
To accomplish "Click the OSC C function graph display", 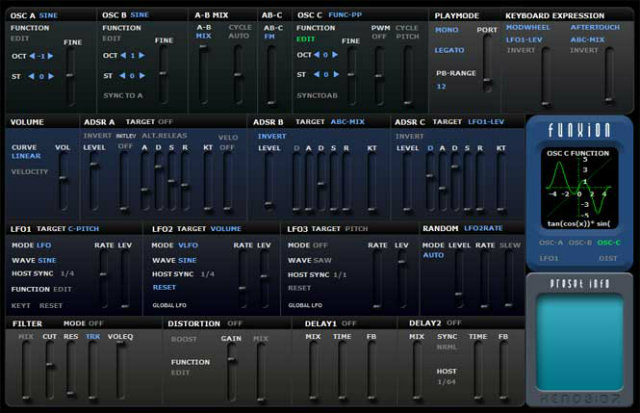I will coord(579,188).
